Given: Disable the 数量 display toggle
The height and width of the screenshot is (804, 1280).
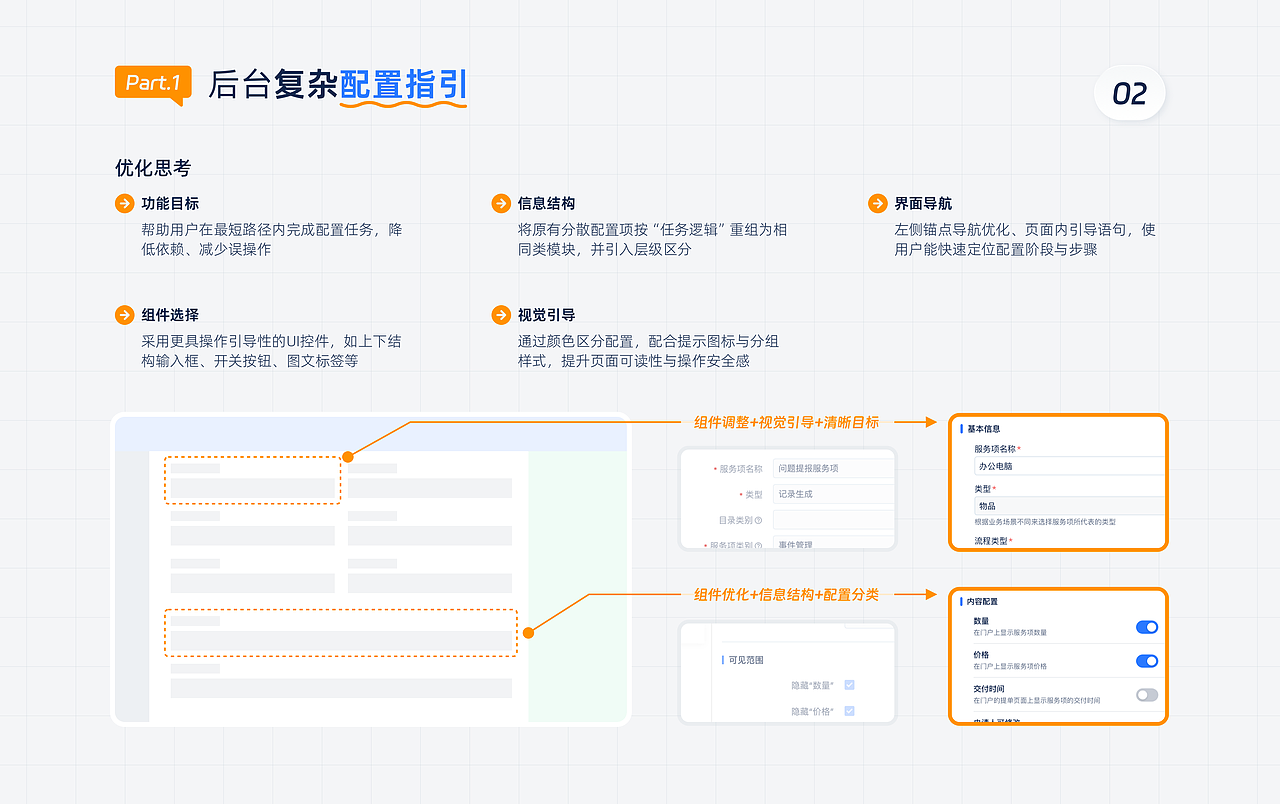Looking at the screenshot, I should point(1146,627).
